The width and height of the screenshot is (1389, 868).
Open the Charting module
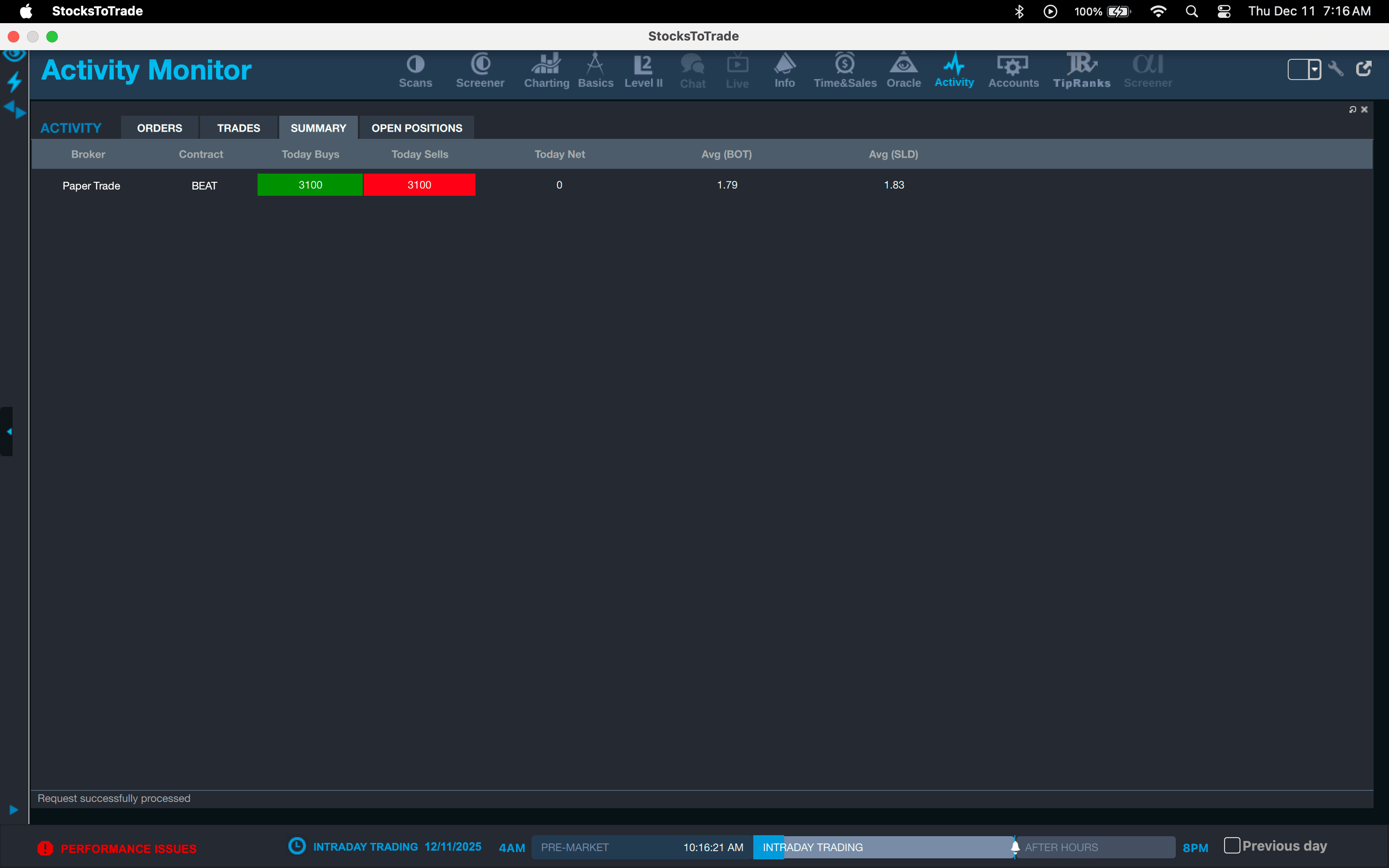click(546, 71)
